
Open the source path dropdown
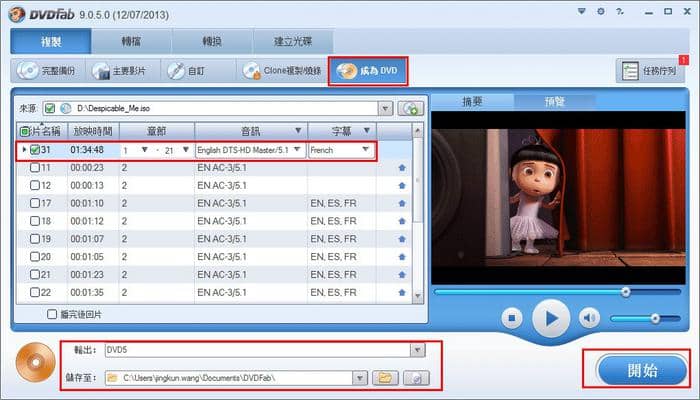(385, 108)
